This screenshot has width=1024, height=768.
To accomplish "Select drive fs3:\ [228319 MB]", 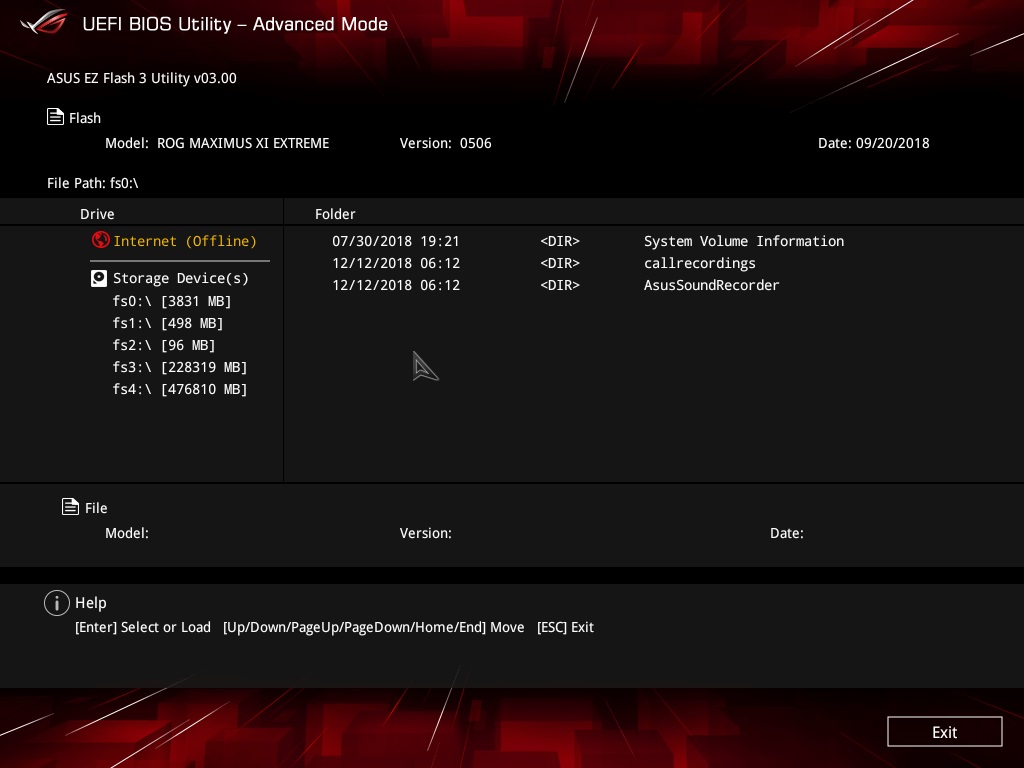I will pyautogui.click(x=180, y=367).
